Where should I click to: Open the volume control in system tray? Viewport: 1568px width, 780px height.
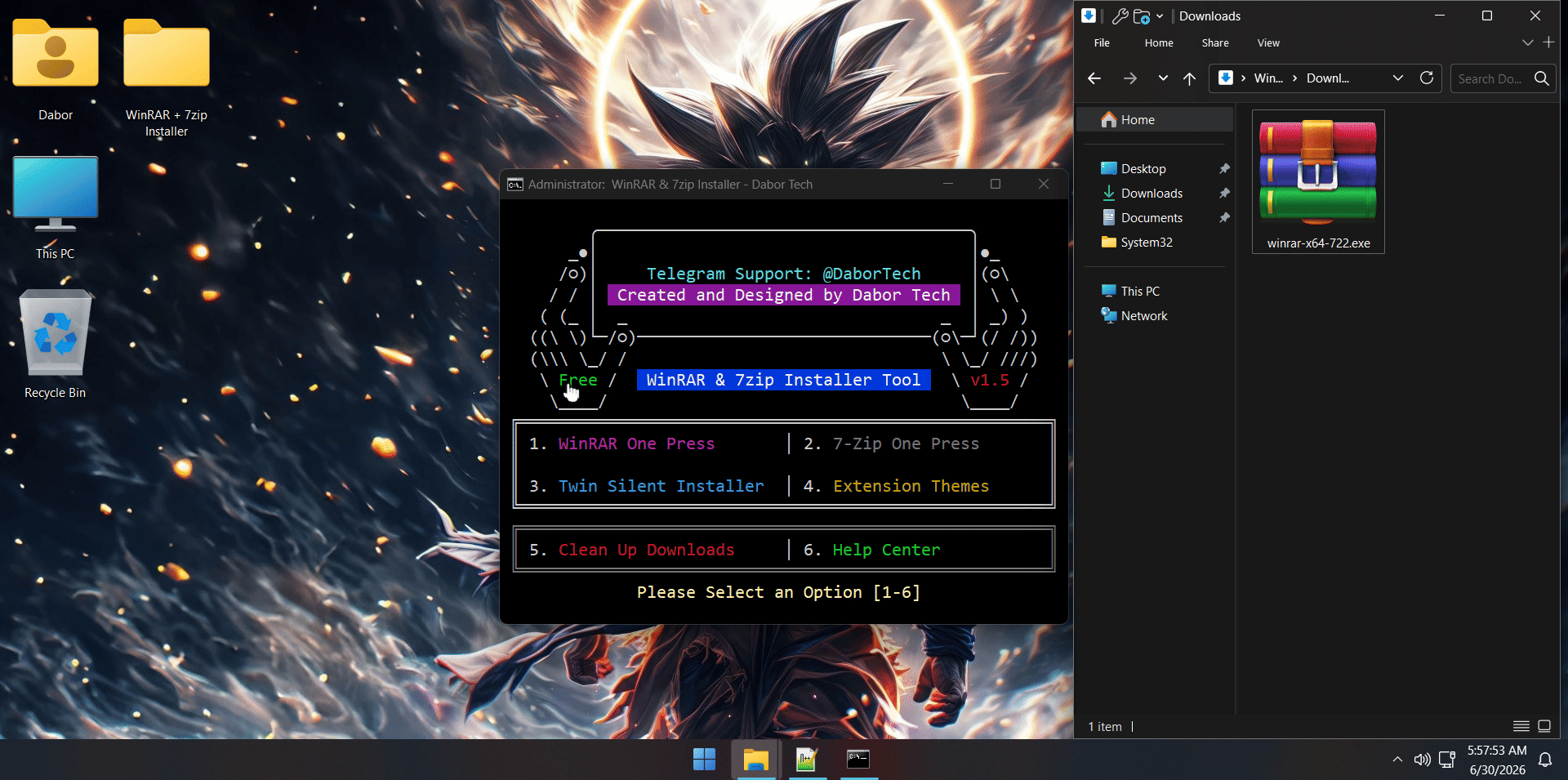1422,760
